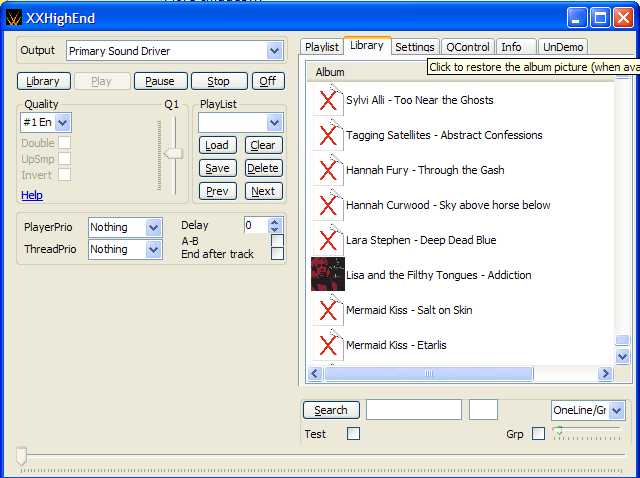
Task: Check the A-B checkbox
Action: [278, 240]
